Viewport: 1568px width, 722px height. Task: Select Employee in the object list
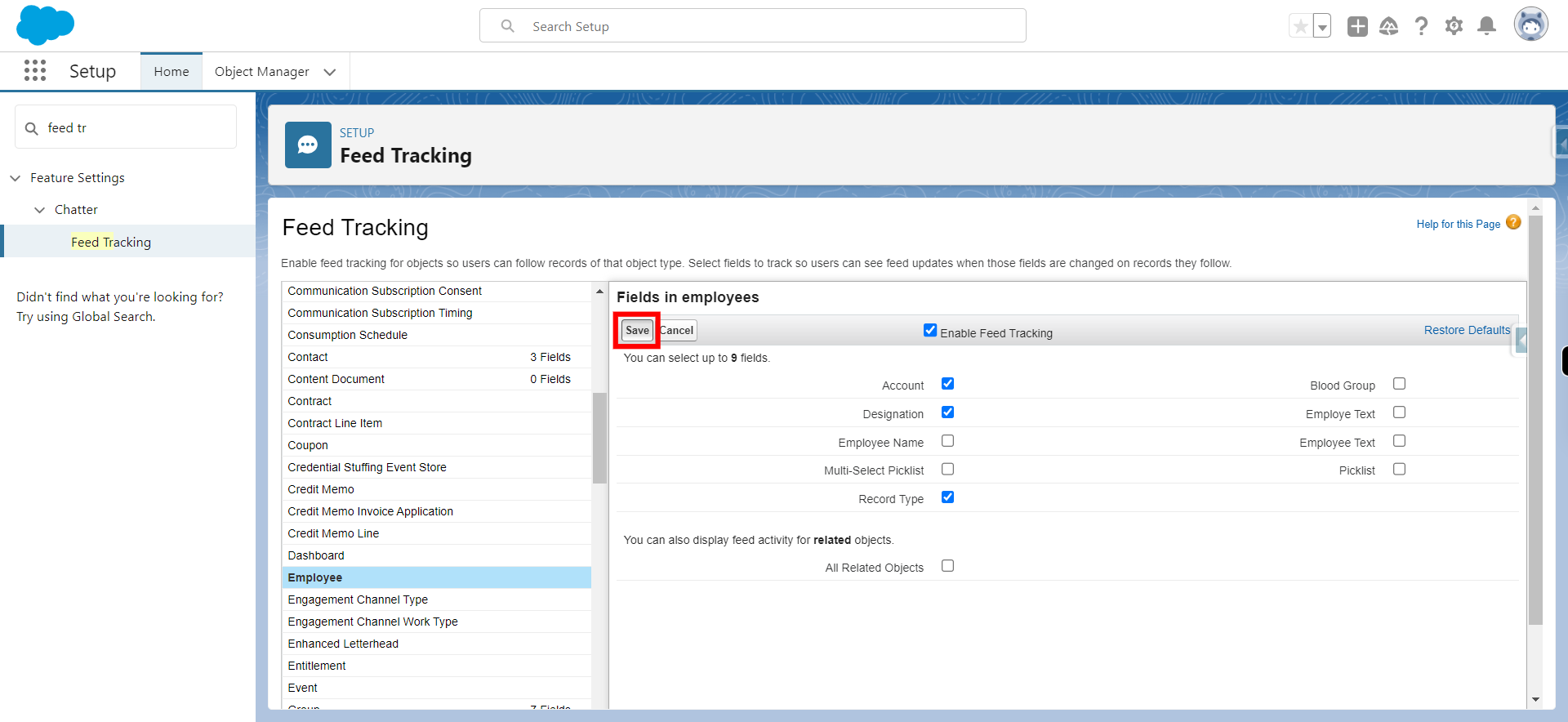[x=436, y=577]
